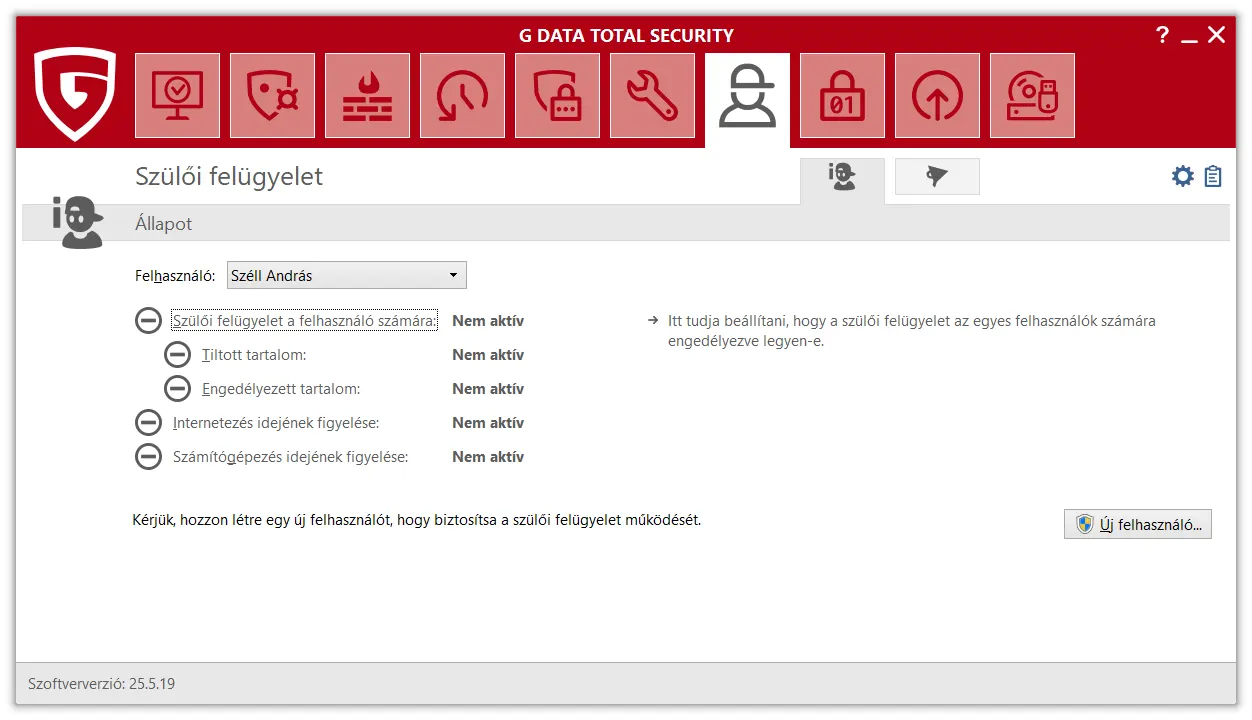Image resolution: width=1252 pixels, height=720 pixels.
Task: Switch to the filter funnel tab
Action: tap(937, 177)
